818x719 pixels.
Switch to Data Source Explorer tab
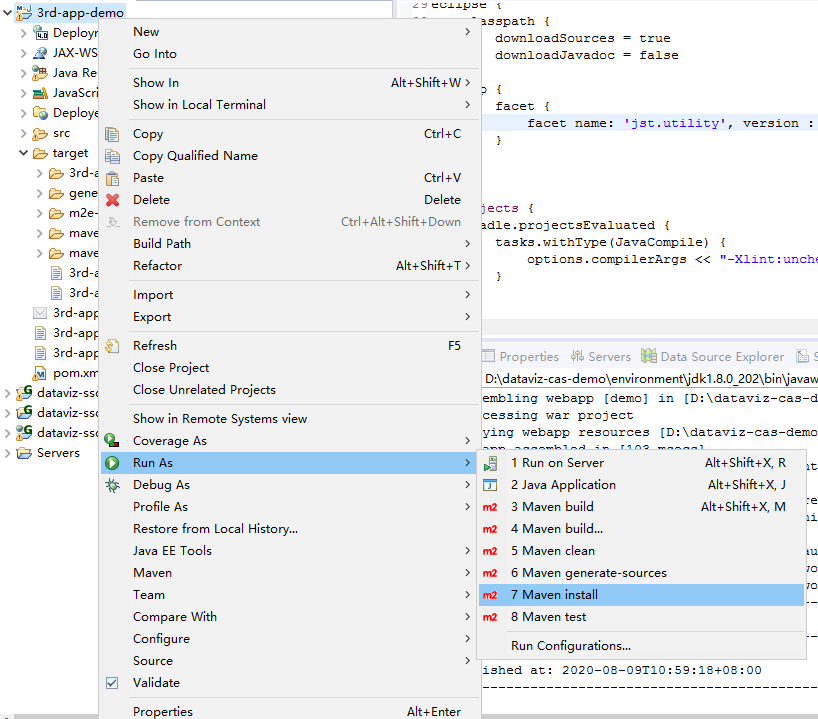coord(713,356)
